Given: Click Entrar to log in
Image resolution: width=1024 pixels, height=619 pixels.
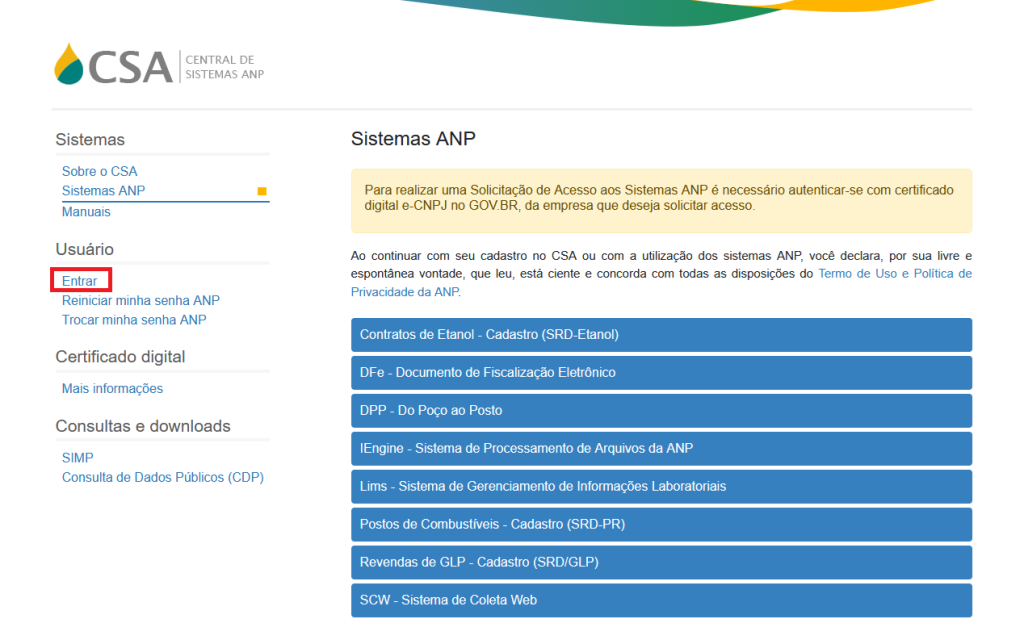Looking at the screenshot, I should [80, 281].
